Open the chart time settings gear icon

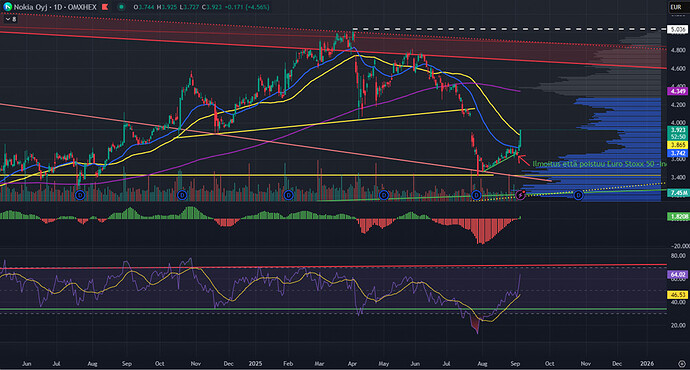coord(682,364)
